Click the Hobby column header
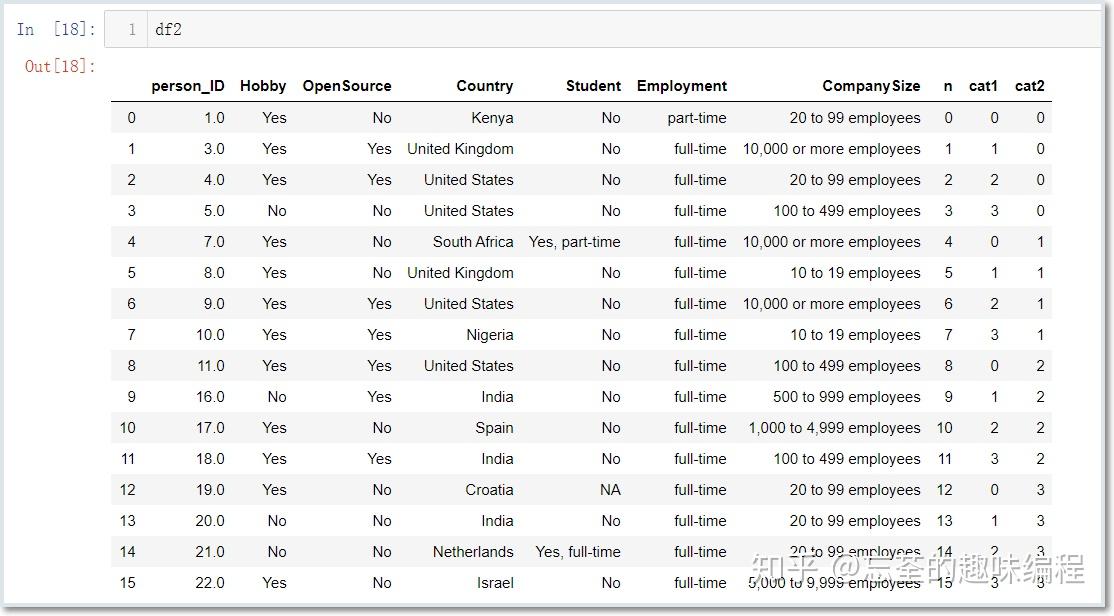 pyautogui.click(x=263, y=86)
